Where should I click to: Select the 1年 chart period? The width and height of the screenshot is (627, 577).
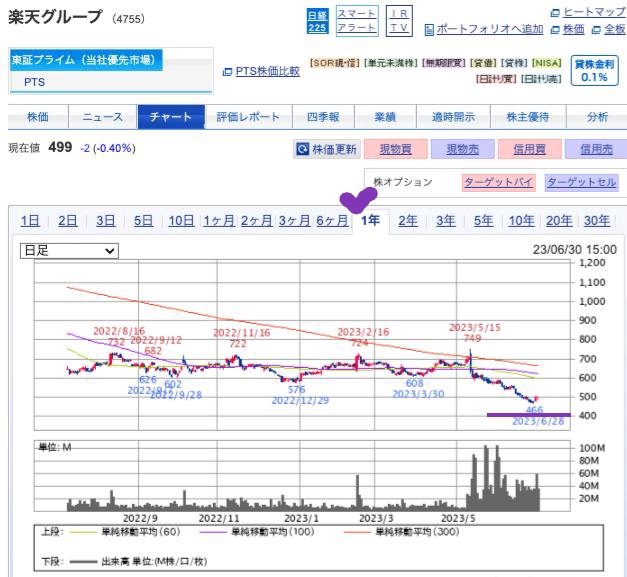pyautogui.click(x=370, y=220)
